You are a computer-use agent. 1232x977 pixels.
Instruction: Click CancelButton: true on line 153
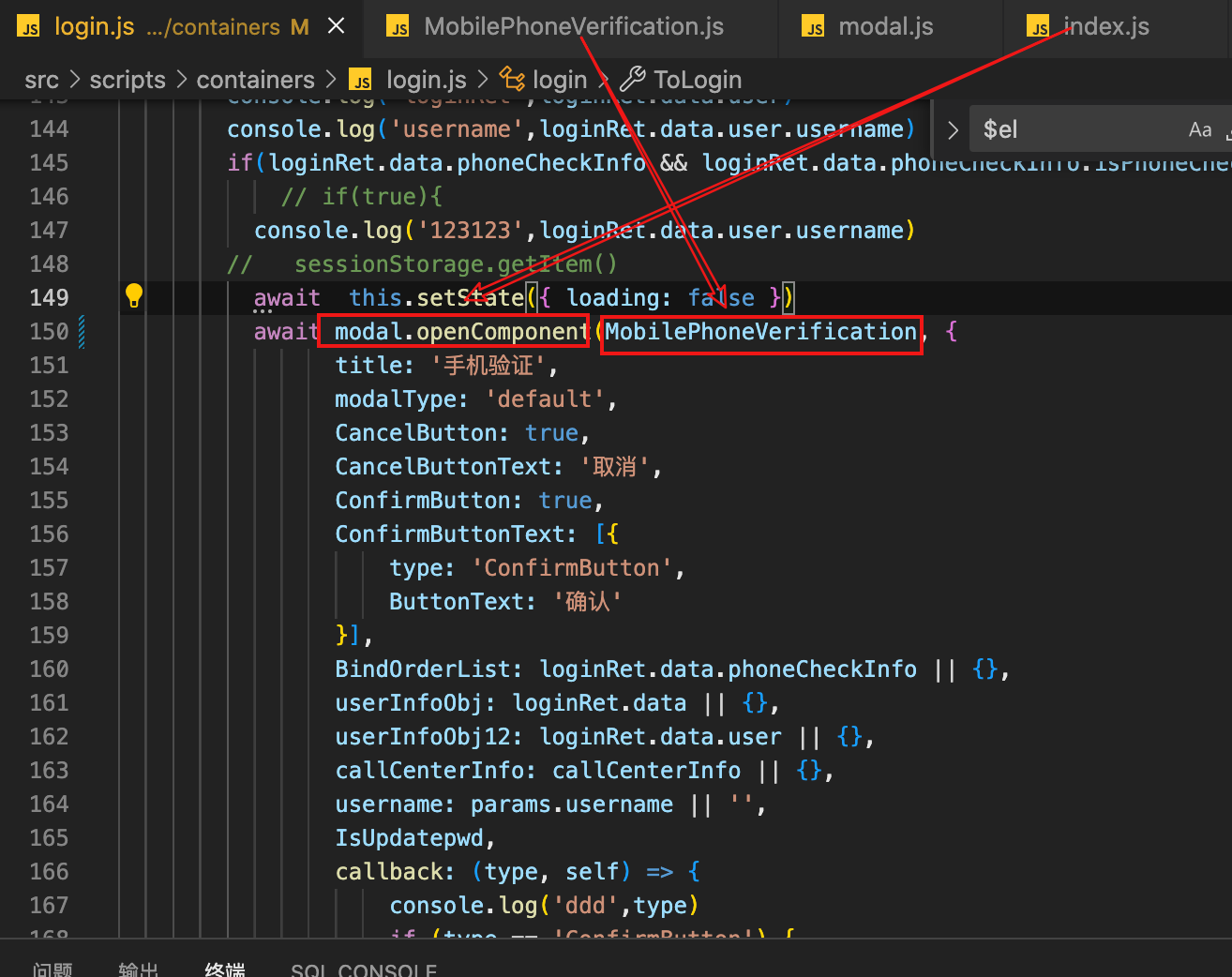[x=462, y=433]
